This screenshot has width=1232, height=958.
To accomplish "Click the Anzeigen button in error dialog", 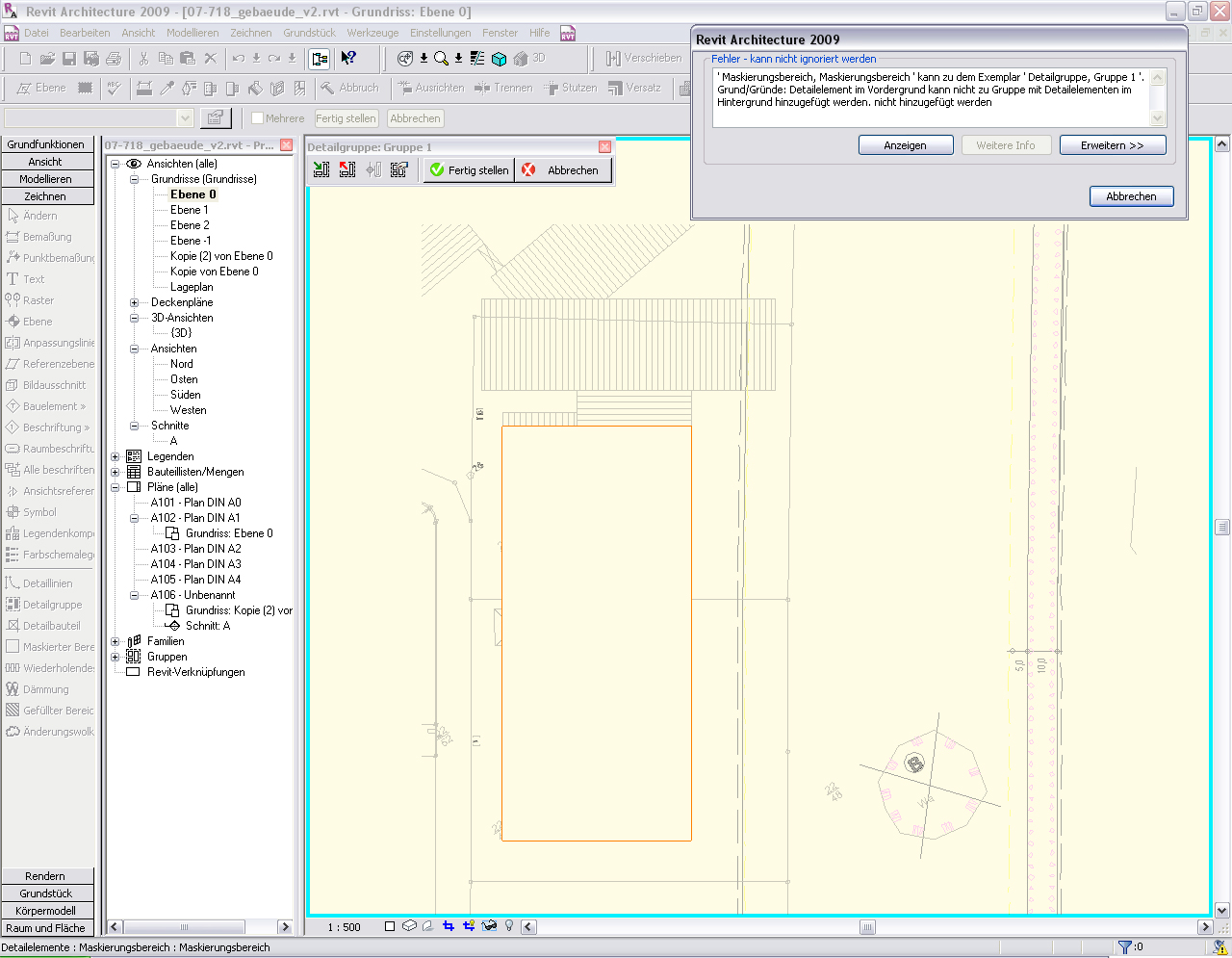I will coord(906,145).
